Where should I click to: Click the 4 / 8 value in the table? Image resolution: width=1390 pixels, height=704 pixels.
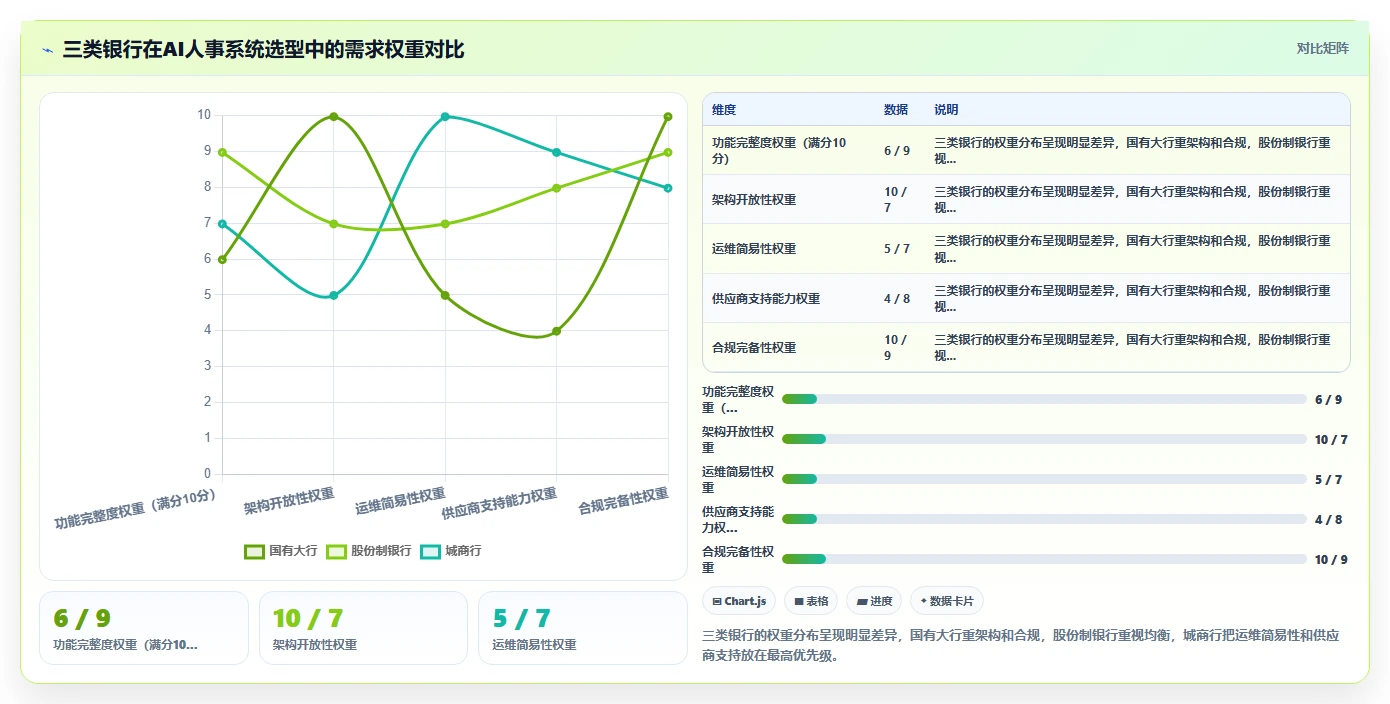pyautogui.click(x=897, y=298)
